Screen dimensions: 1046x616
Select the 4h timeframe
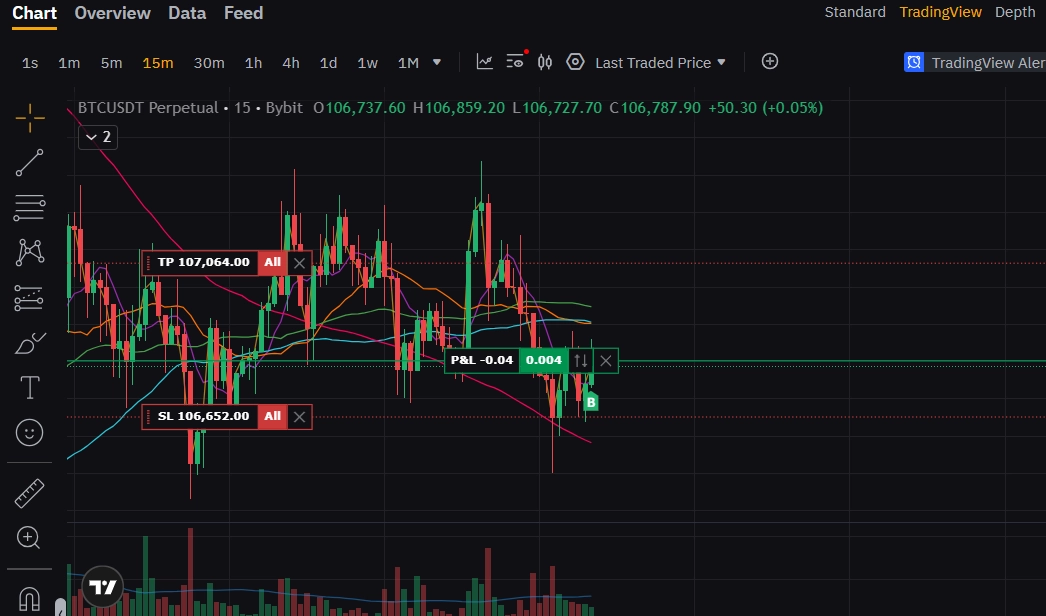[x=291, y=63]
